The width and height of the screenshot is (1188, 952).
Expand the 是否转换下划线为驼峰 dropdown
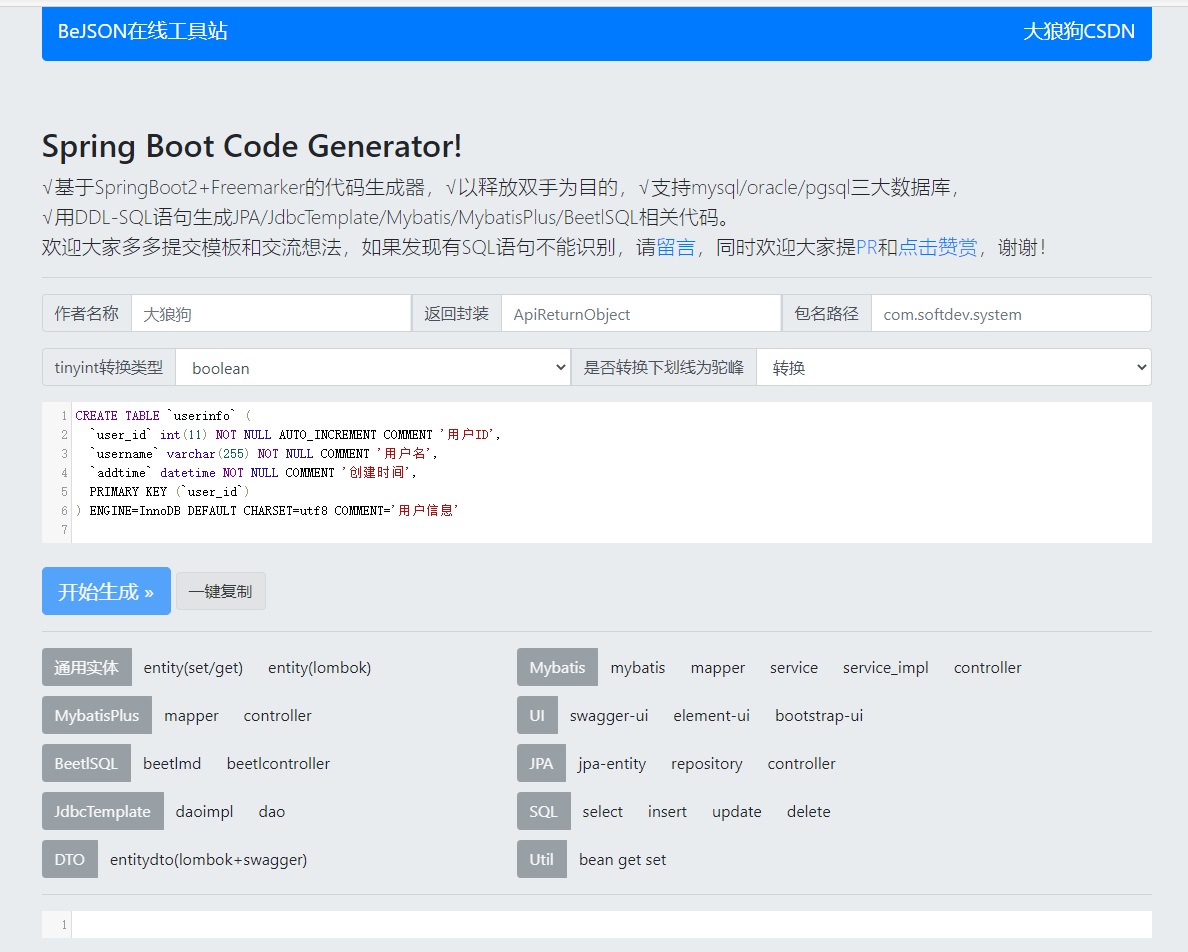click(953, 368)
